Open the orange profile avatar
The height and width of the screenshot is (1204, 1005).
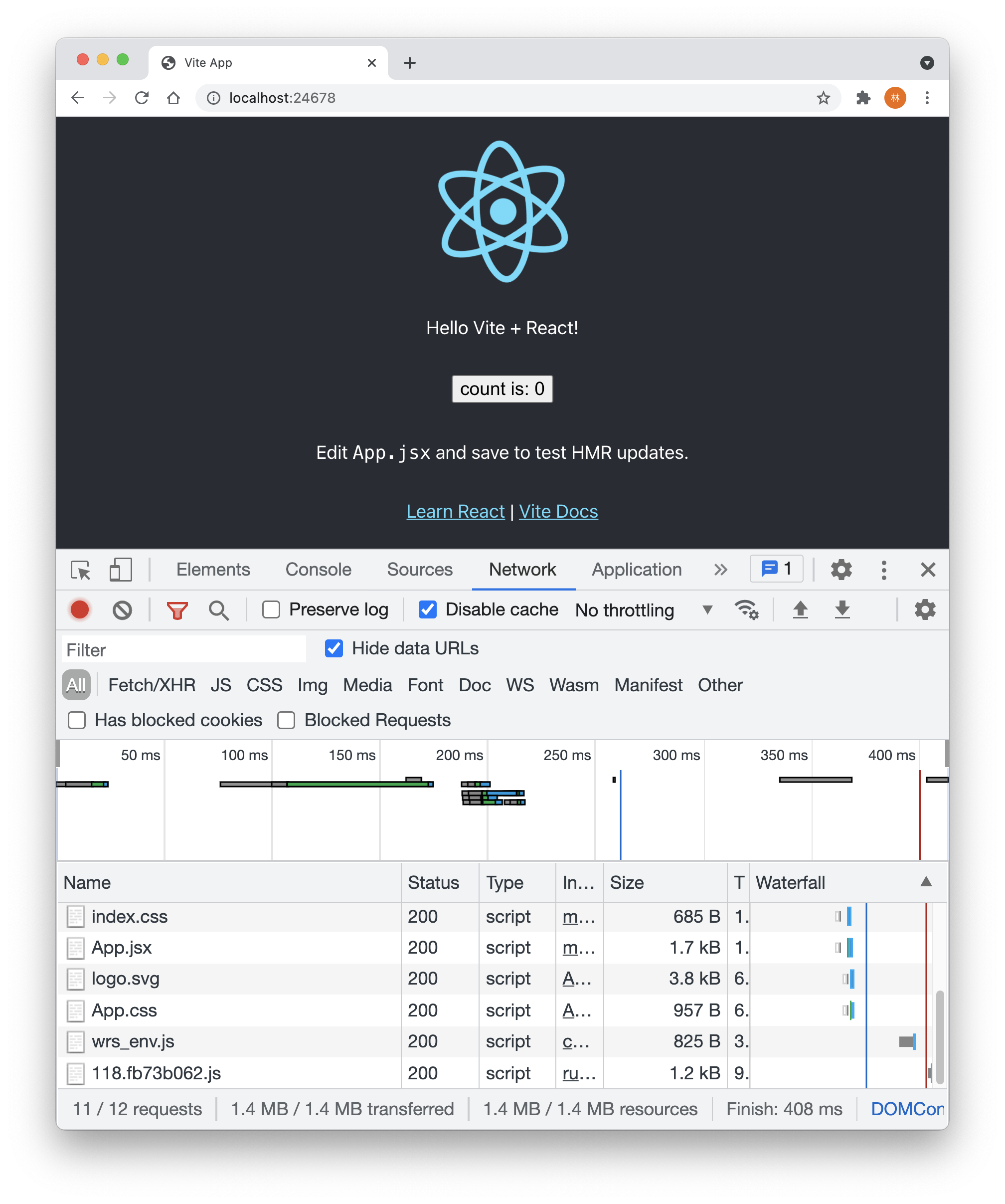[x=895, y=98]
